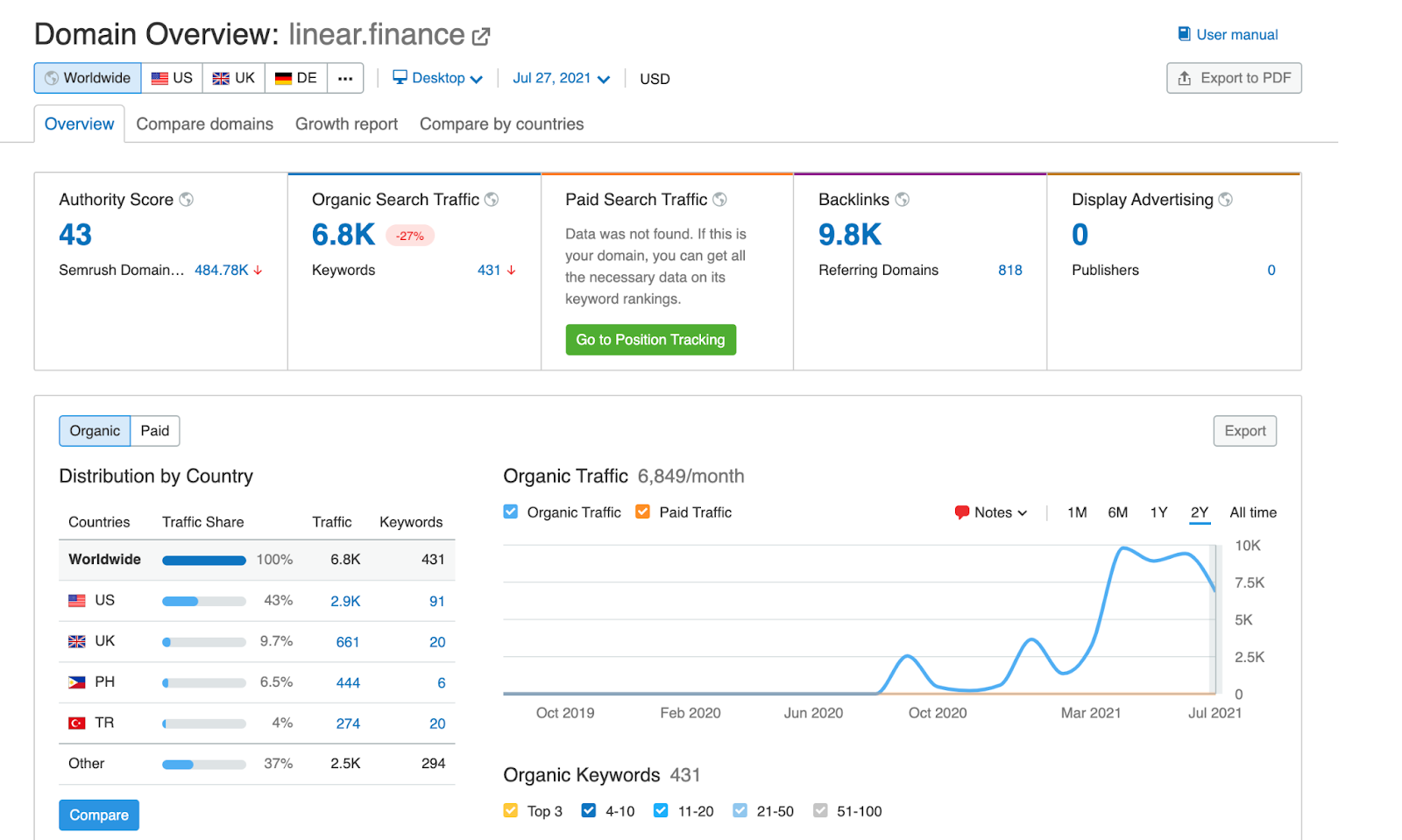Click the German flag in database selector

[283, 78]
